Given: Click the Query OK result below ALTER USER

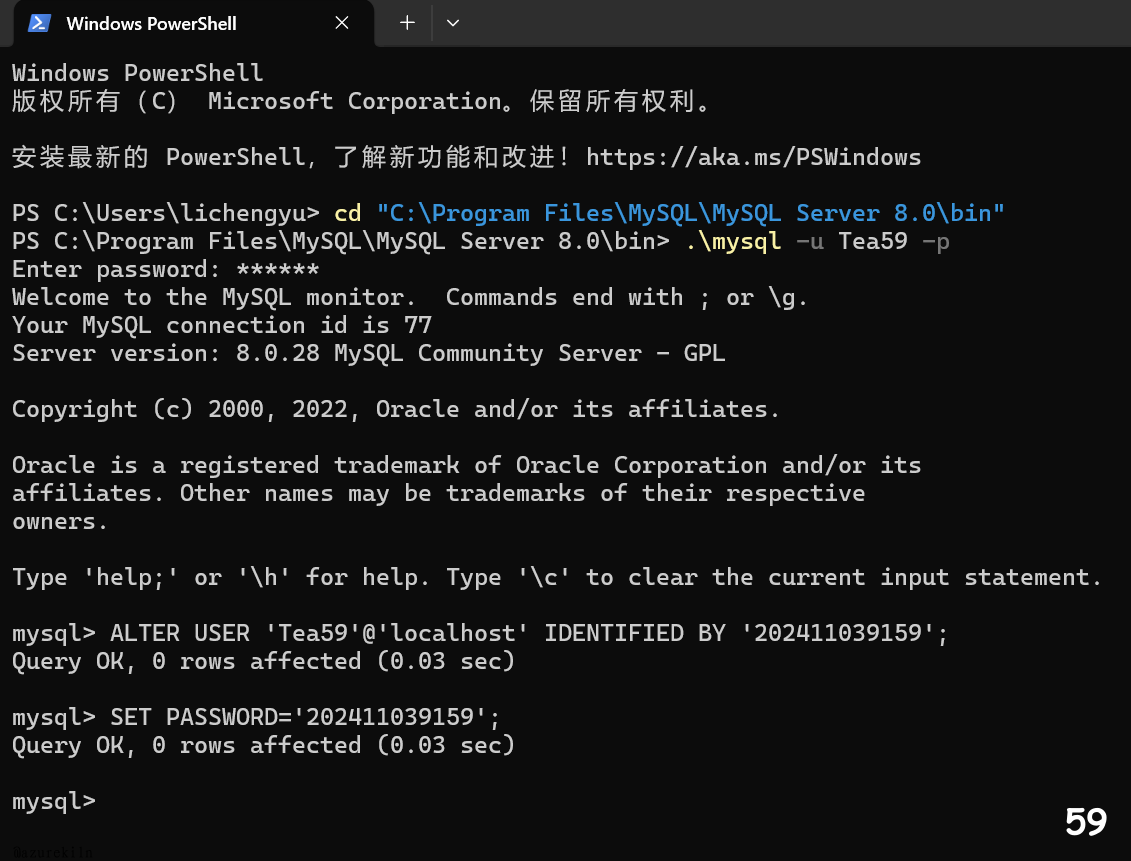Looking at the screenshot, I should (263, 661).
